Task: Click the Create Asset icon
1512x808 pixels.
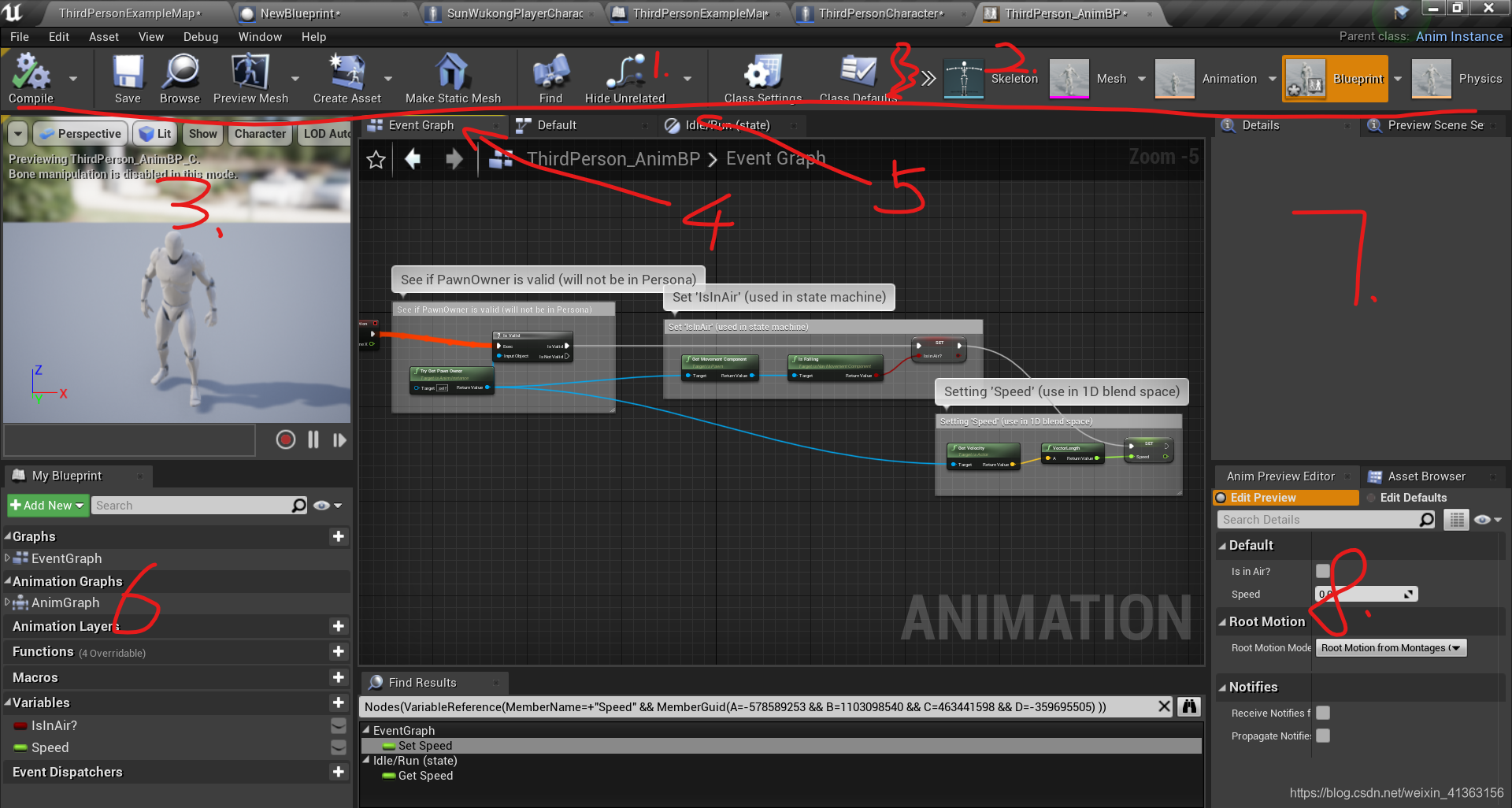Action: [x=346, y=72]
